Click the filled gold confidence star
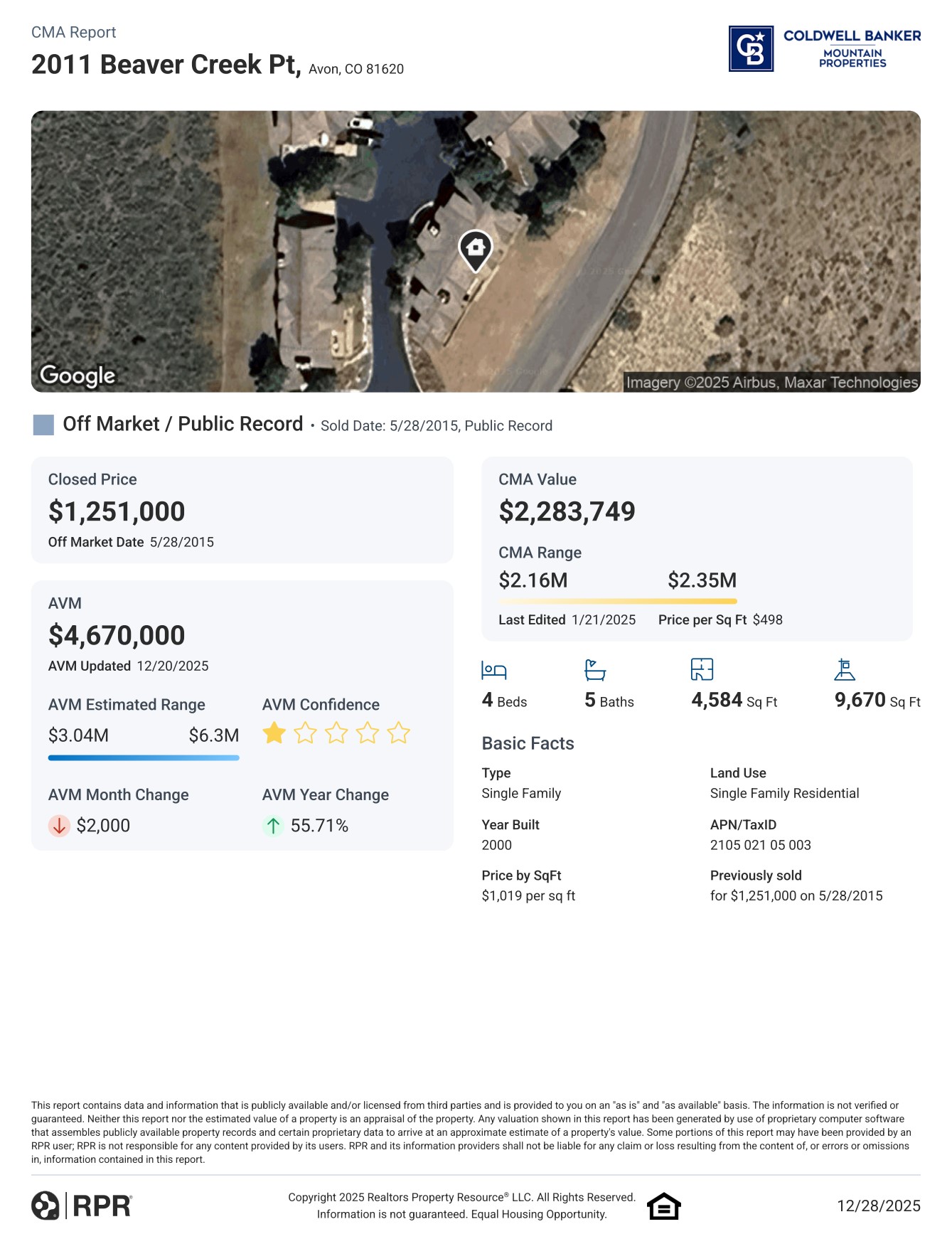Image resolution: width=952 pixels, height=1234 pixels. click(274, 733)
